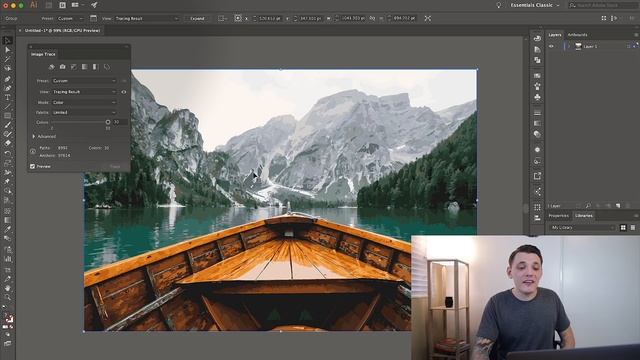The image size is (640, 360).
Task: Switch Libraries to grid view
Action: (623, 227)
